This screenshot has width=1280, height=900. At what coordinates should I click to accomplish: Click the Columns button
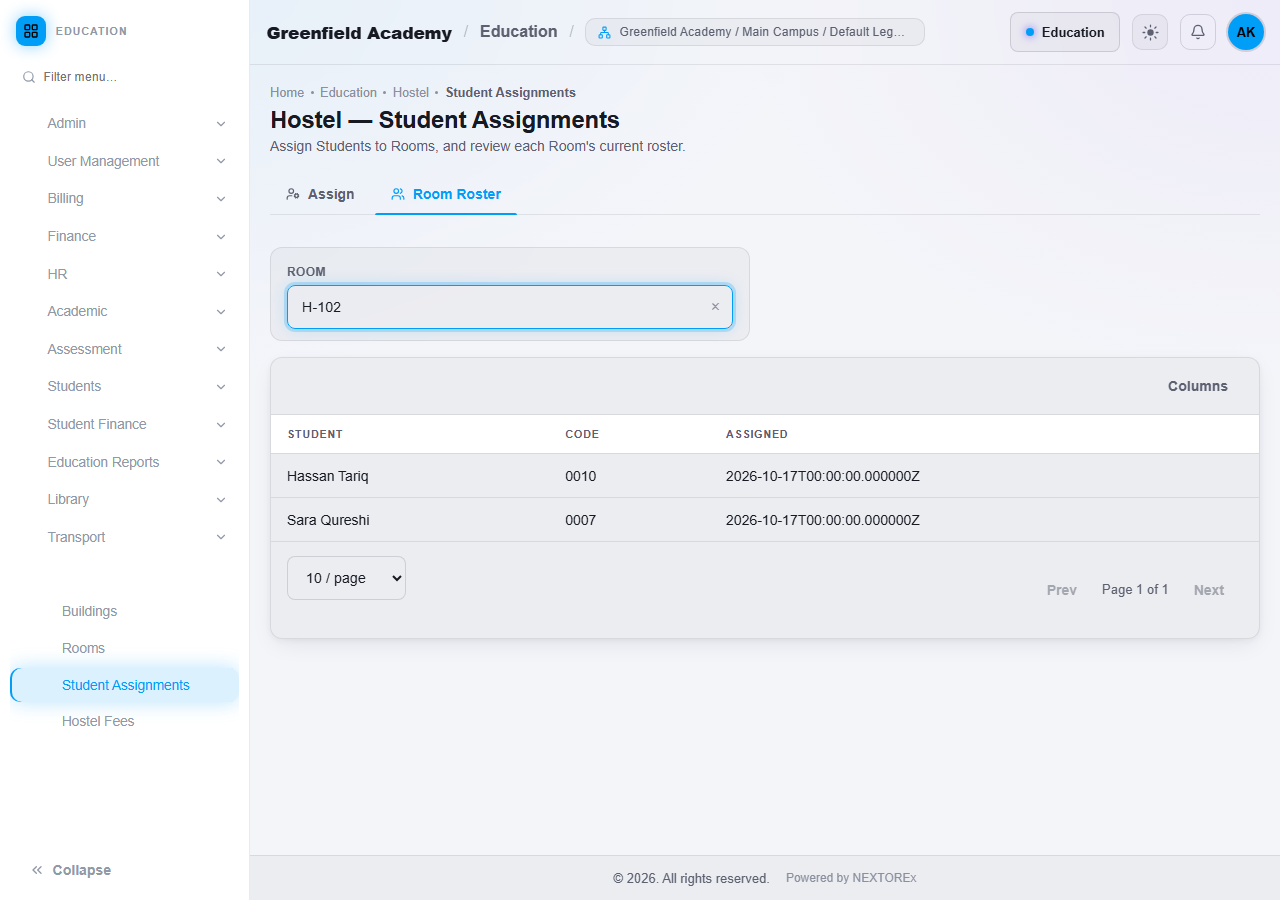(x=1198, y=386)
